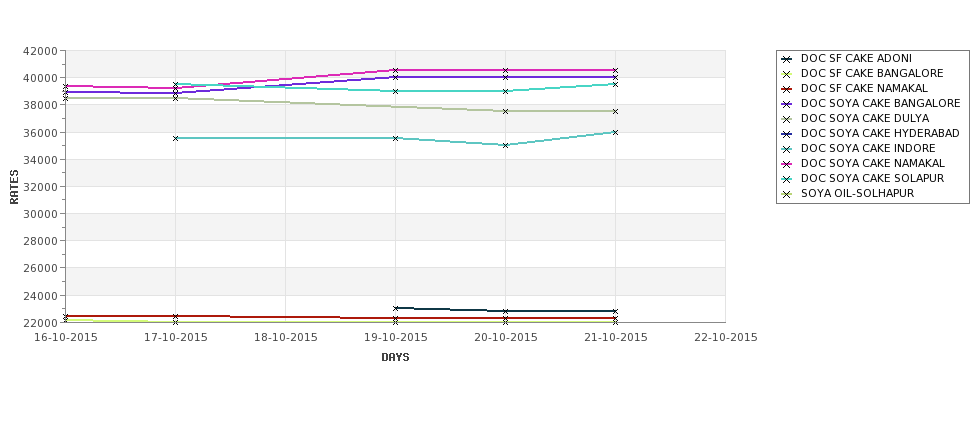The image size is (975, 429).
Task: Click ADONI data point on 19-10-2015
Action: tap(395, 308)
